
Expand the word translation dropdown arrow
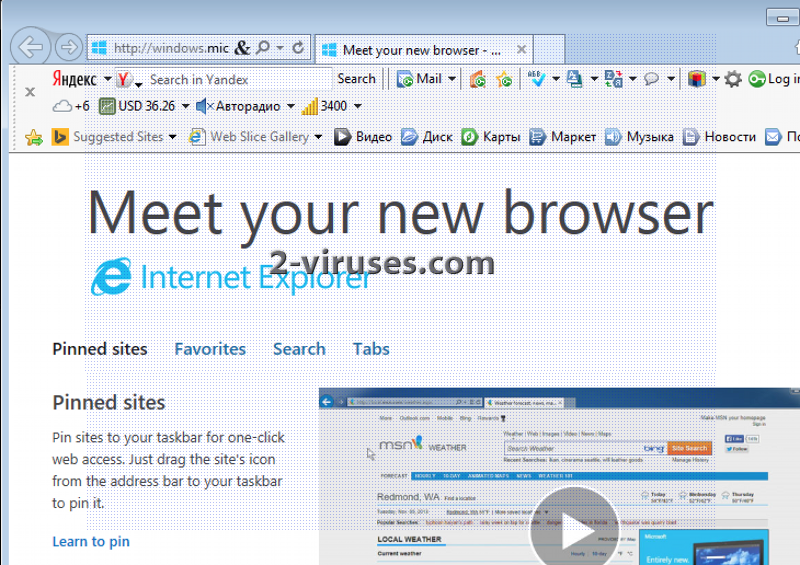[633, 79]
